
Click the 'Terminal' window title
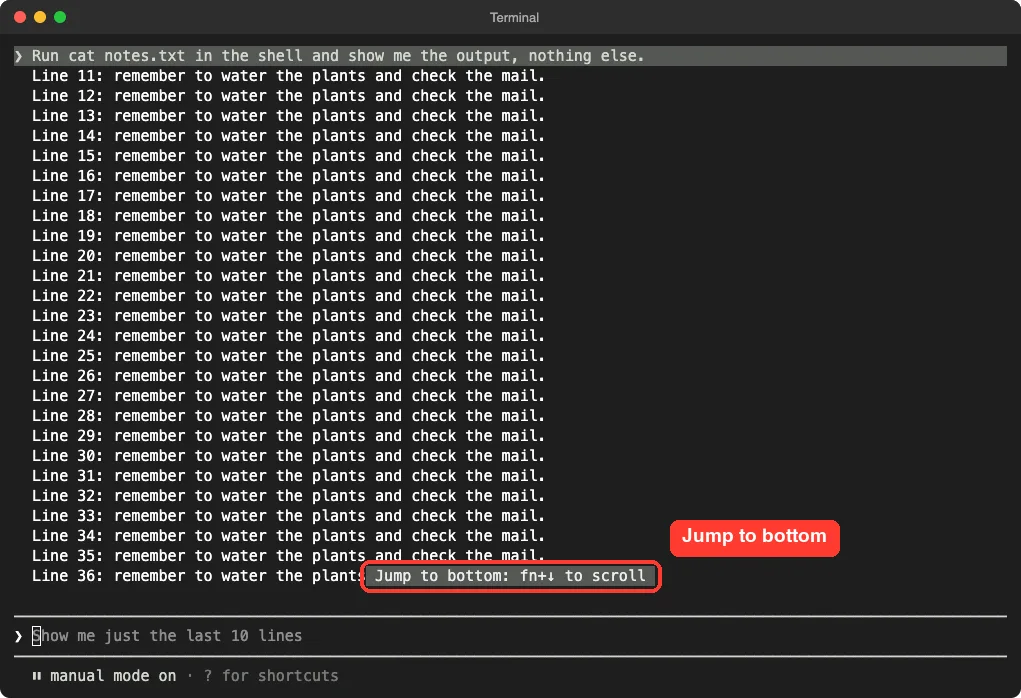[514, 18]
